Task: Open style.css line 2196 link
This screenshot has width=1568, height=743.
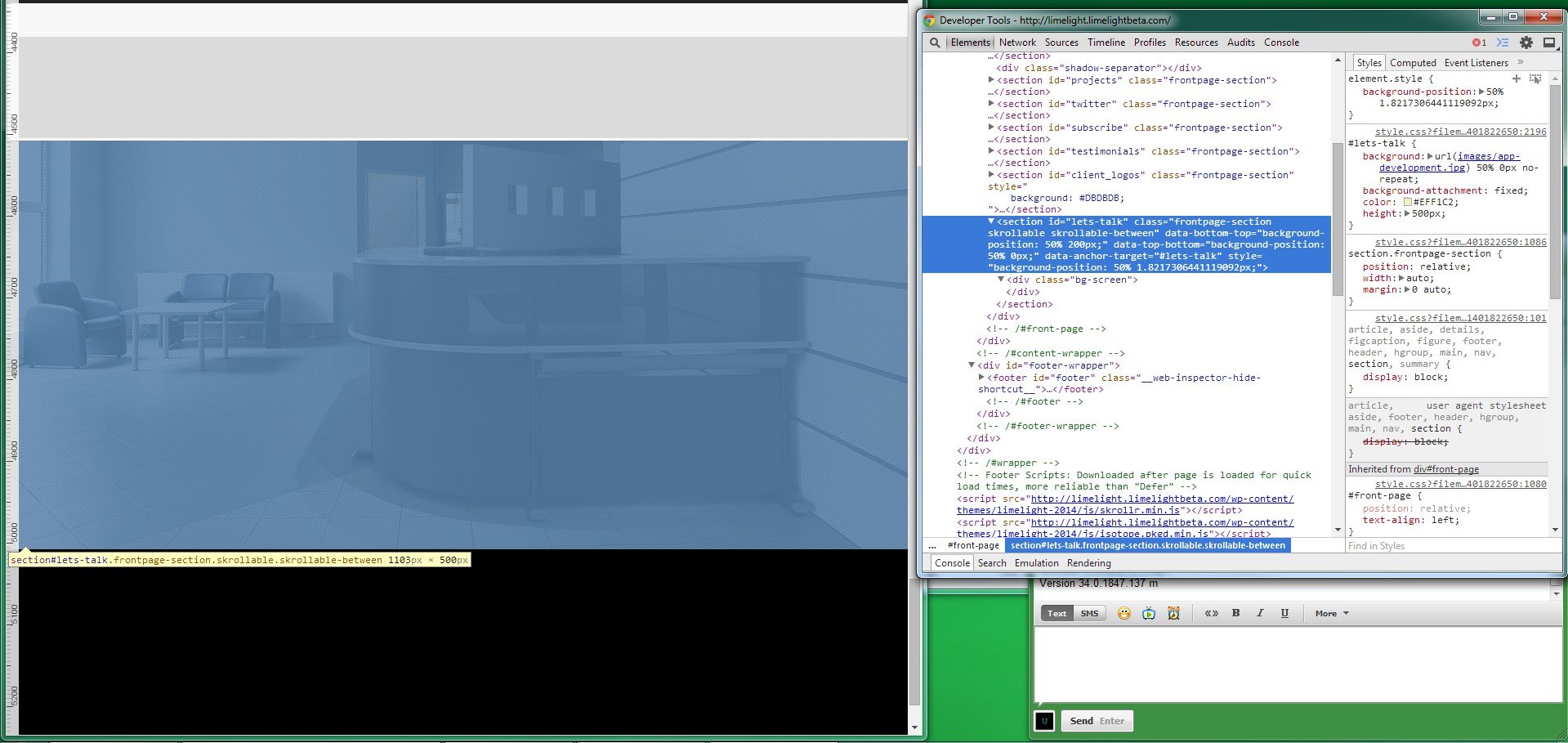Action: [x=1460, y=132]
